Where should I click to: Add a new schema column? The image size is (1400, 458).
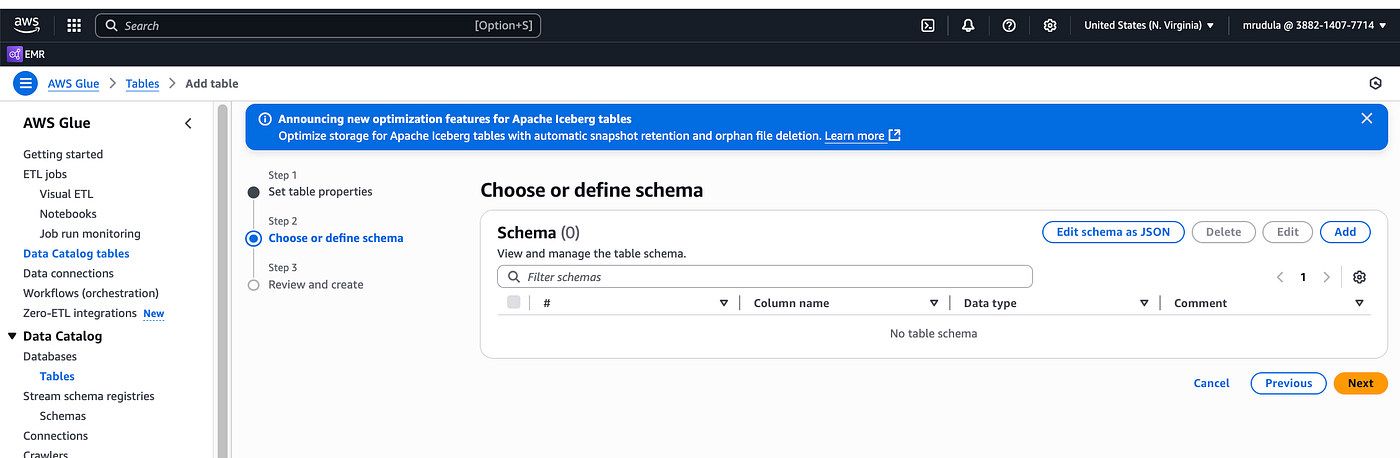1345,232
